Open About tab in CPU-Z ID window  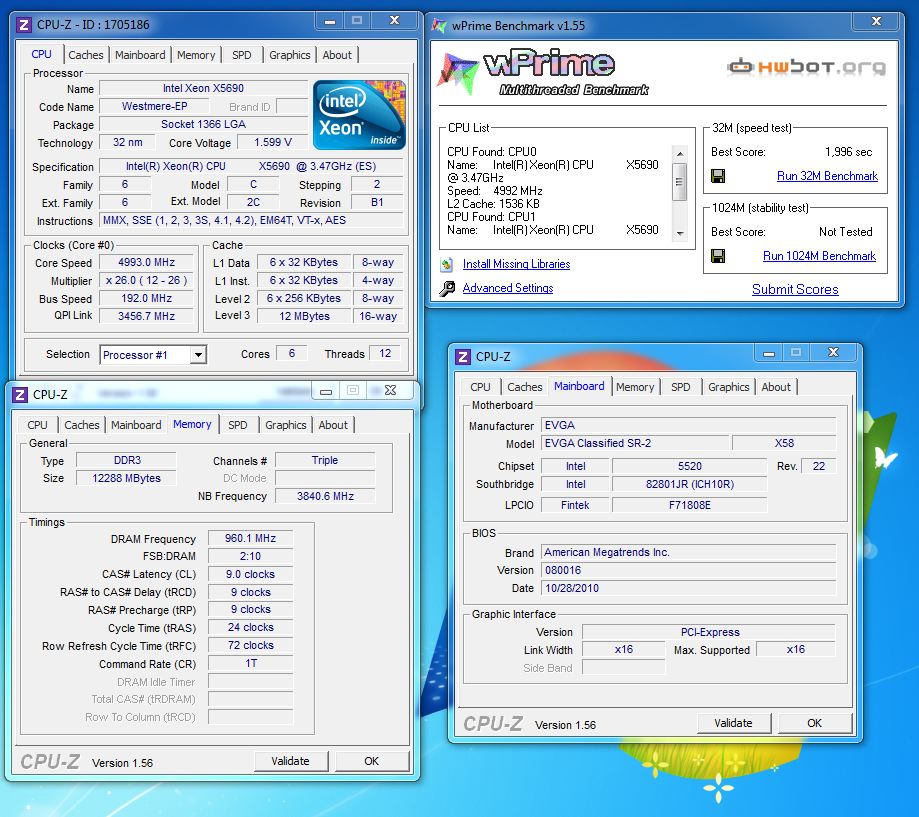click(337, 55)
